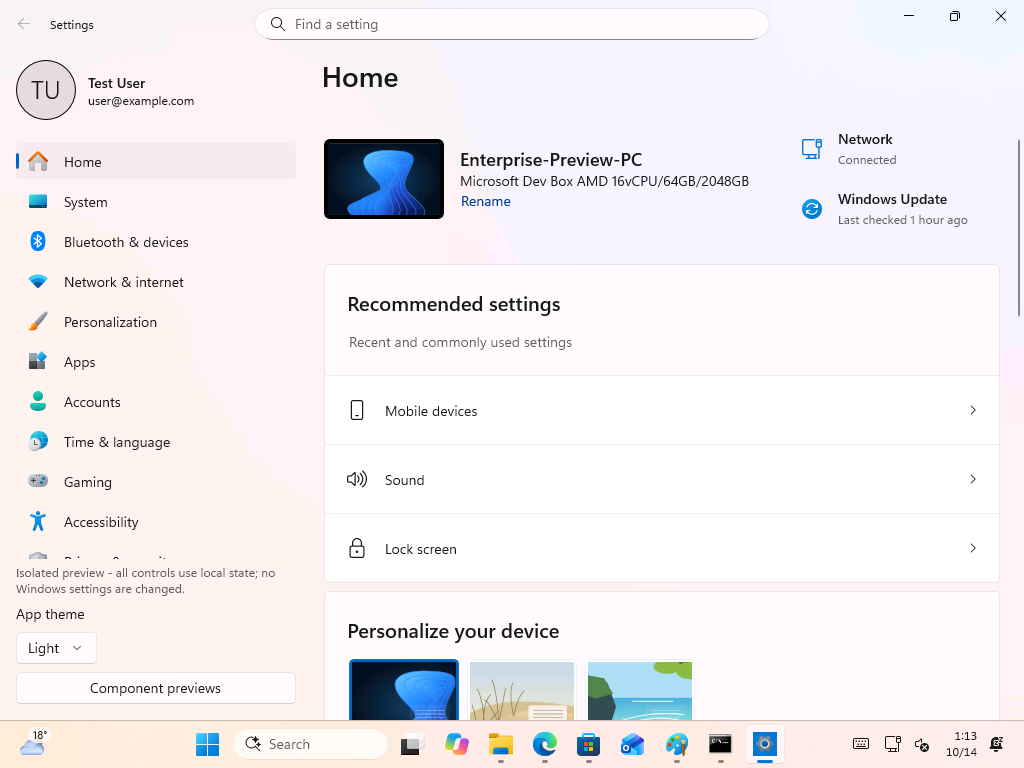Select the beach grass theme thumbnail
Viewport: 1024px width, 768px height.
(x=522, y=690)
